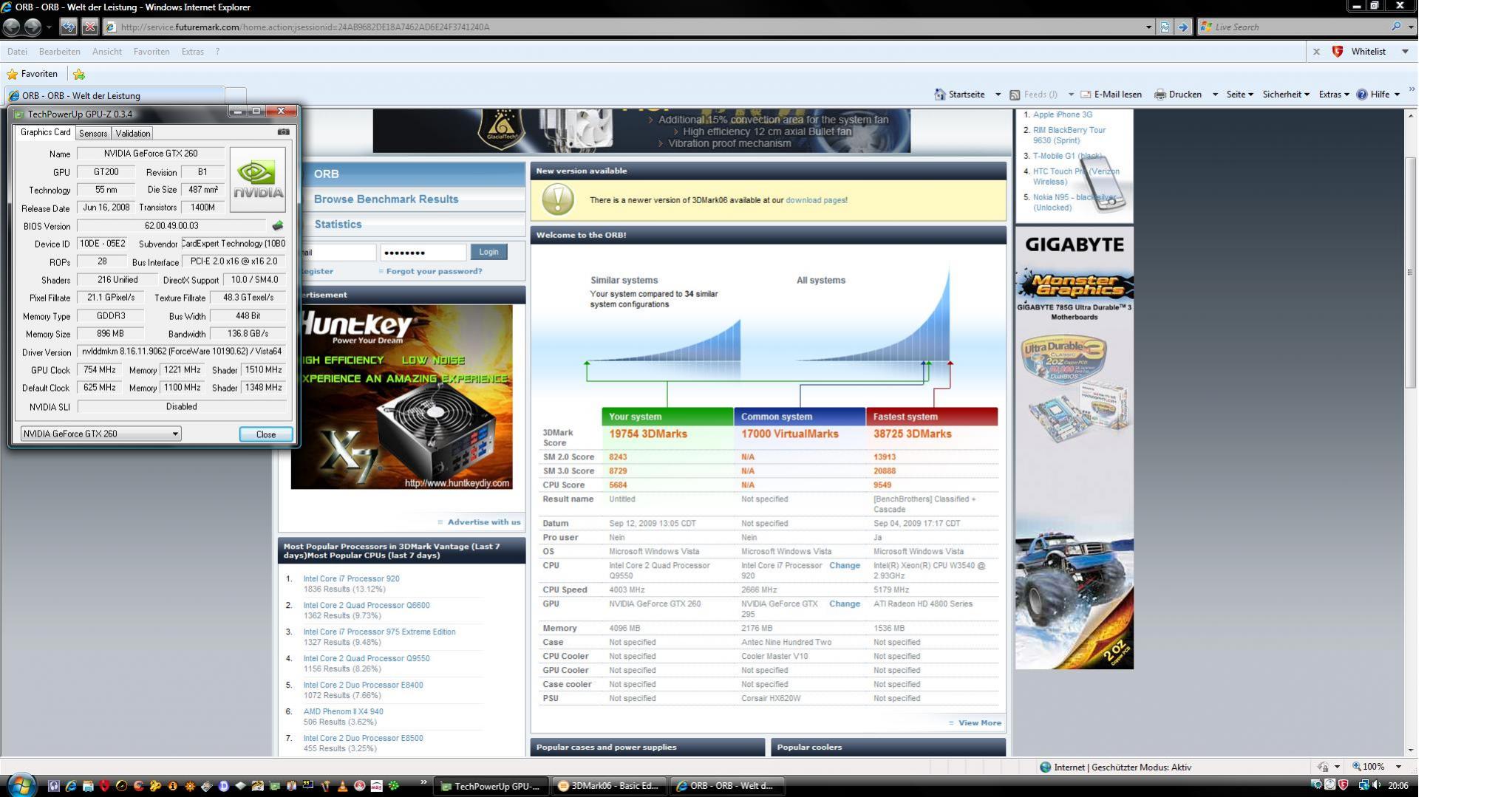The image size is (1512, 797).
Task: Click the password input field
Action: coord(423,252)
